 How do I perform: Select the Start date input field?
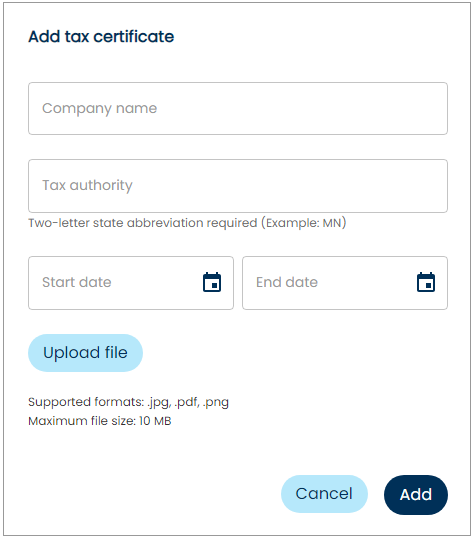(x=131, y=283)
